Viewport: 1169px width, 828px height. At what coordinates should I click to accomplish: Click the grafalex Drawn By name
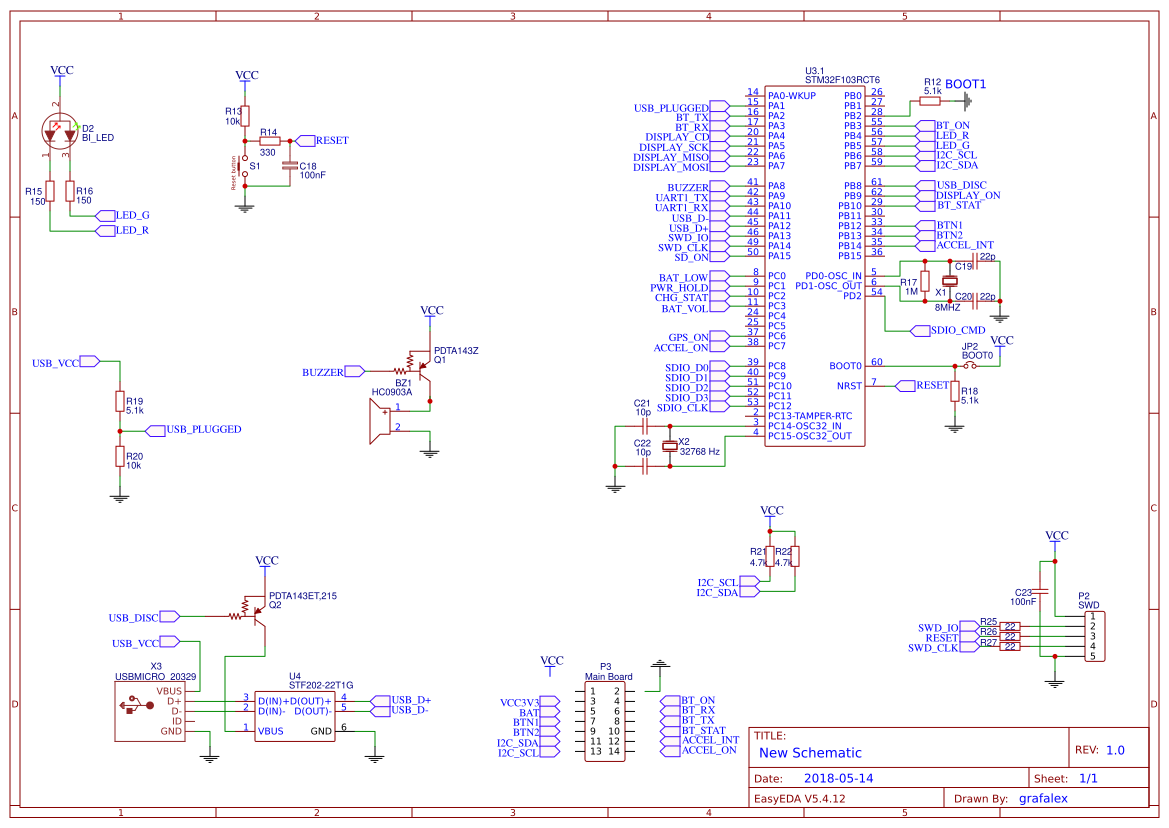(x=1044, y=797)
